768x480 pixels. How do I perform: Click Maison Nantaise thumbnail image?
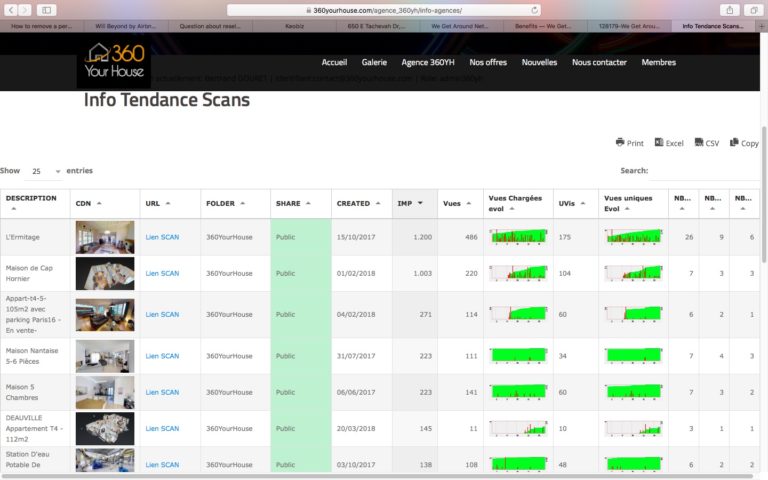(105, 356)
